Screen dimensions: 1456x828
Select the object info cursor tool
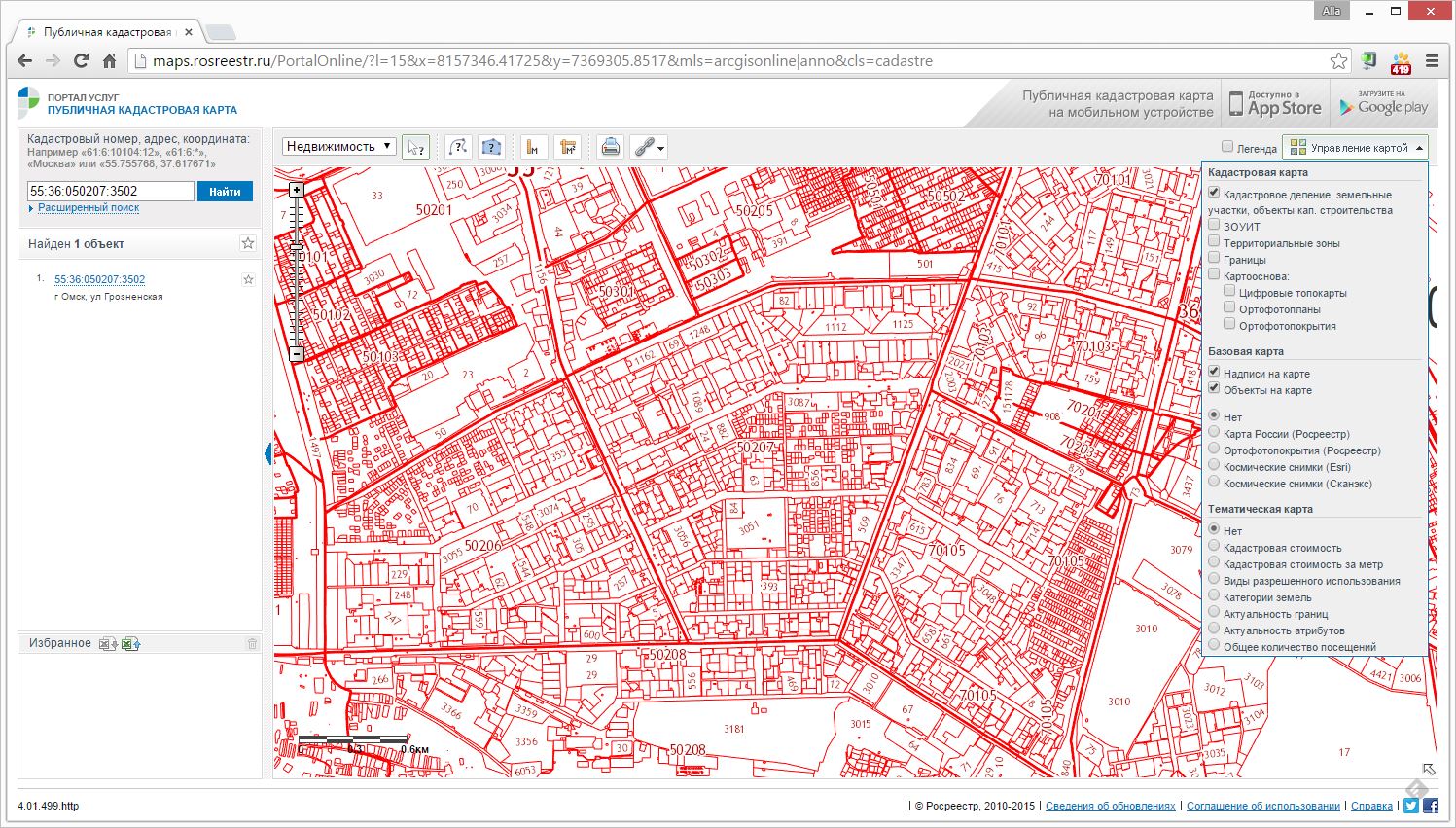415,147
